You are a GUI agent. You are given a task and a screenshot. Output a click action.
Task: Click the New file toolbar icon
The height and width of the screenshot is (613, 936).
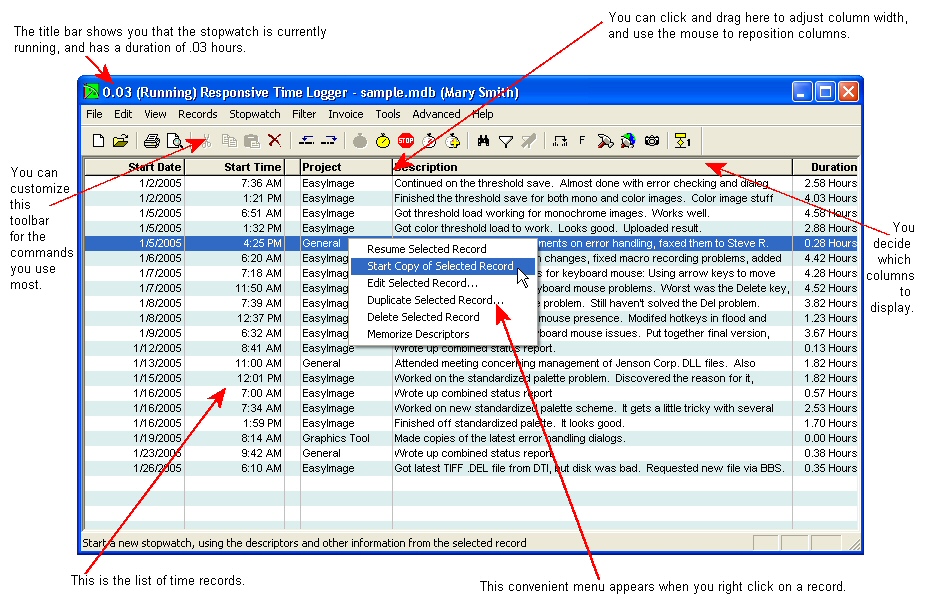[98, 142]
